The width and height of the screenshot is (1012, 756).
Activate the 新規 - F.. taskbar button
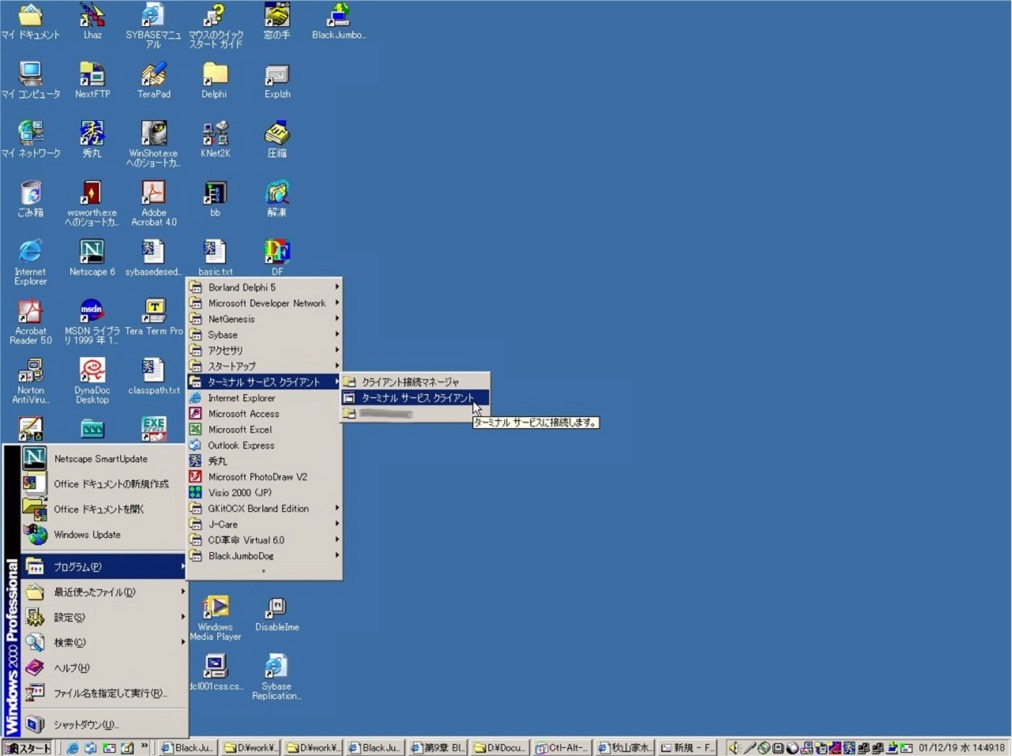coord(687,748)
